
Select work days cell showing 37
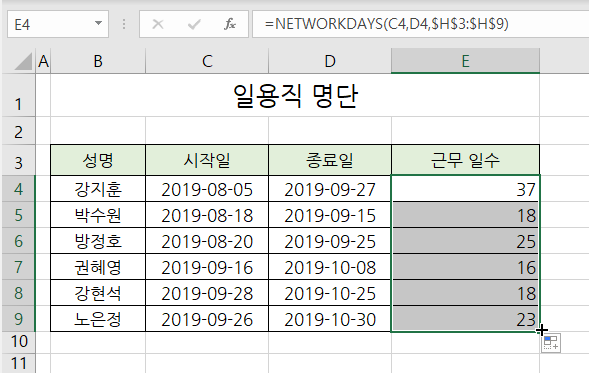click(465, 189)
